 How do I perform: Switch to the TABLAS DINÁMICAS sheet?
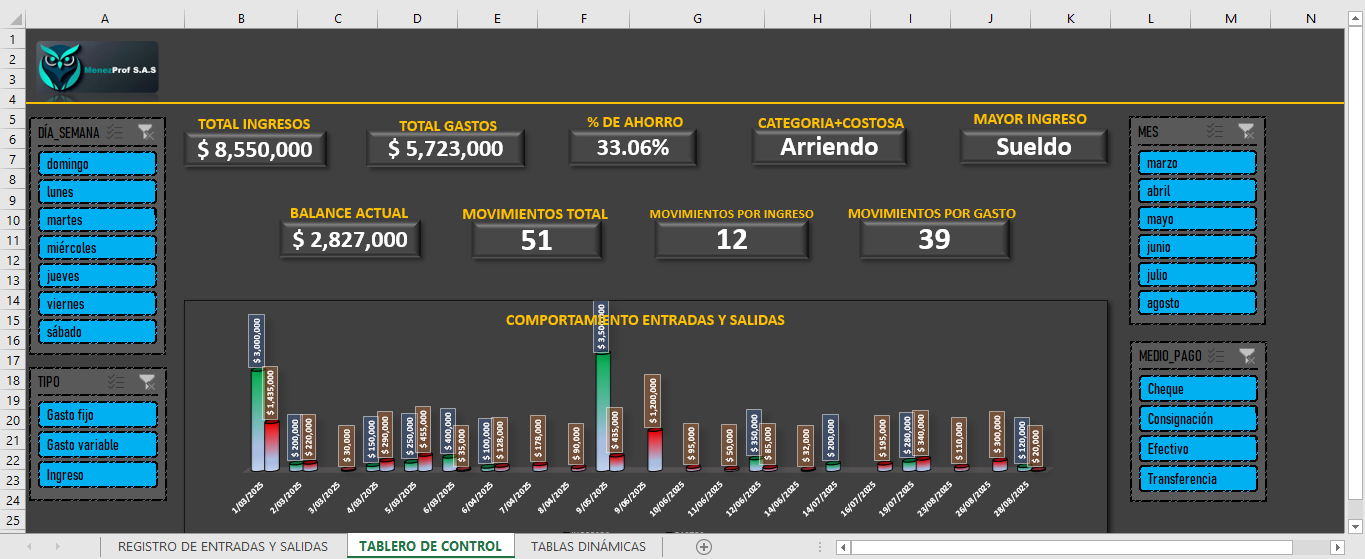coord(588,546)
